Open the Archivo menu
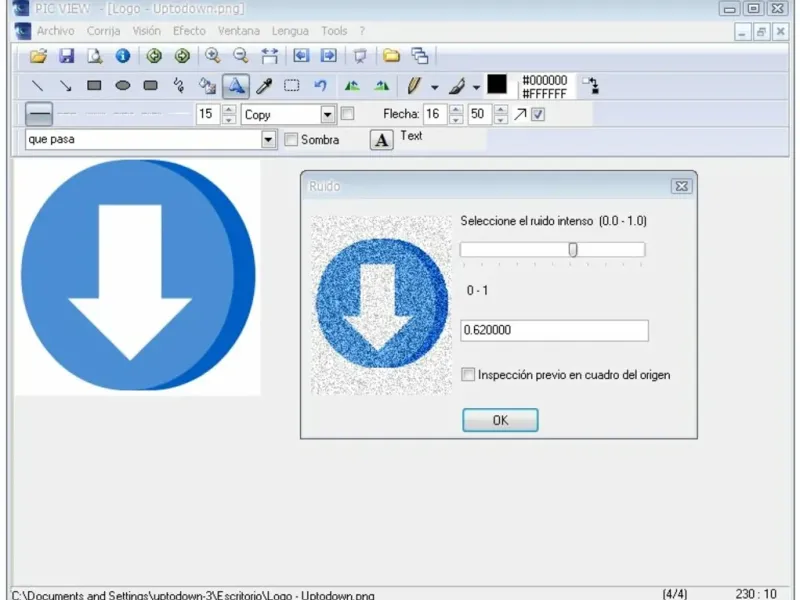 (55, 31)
